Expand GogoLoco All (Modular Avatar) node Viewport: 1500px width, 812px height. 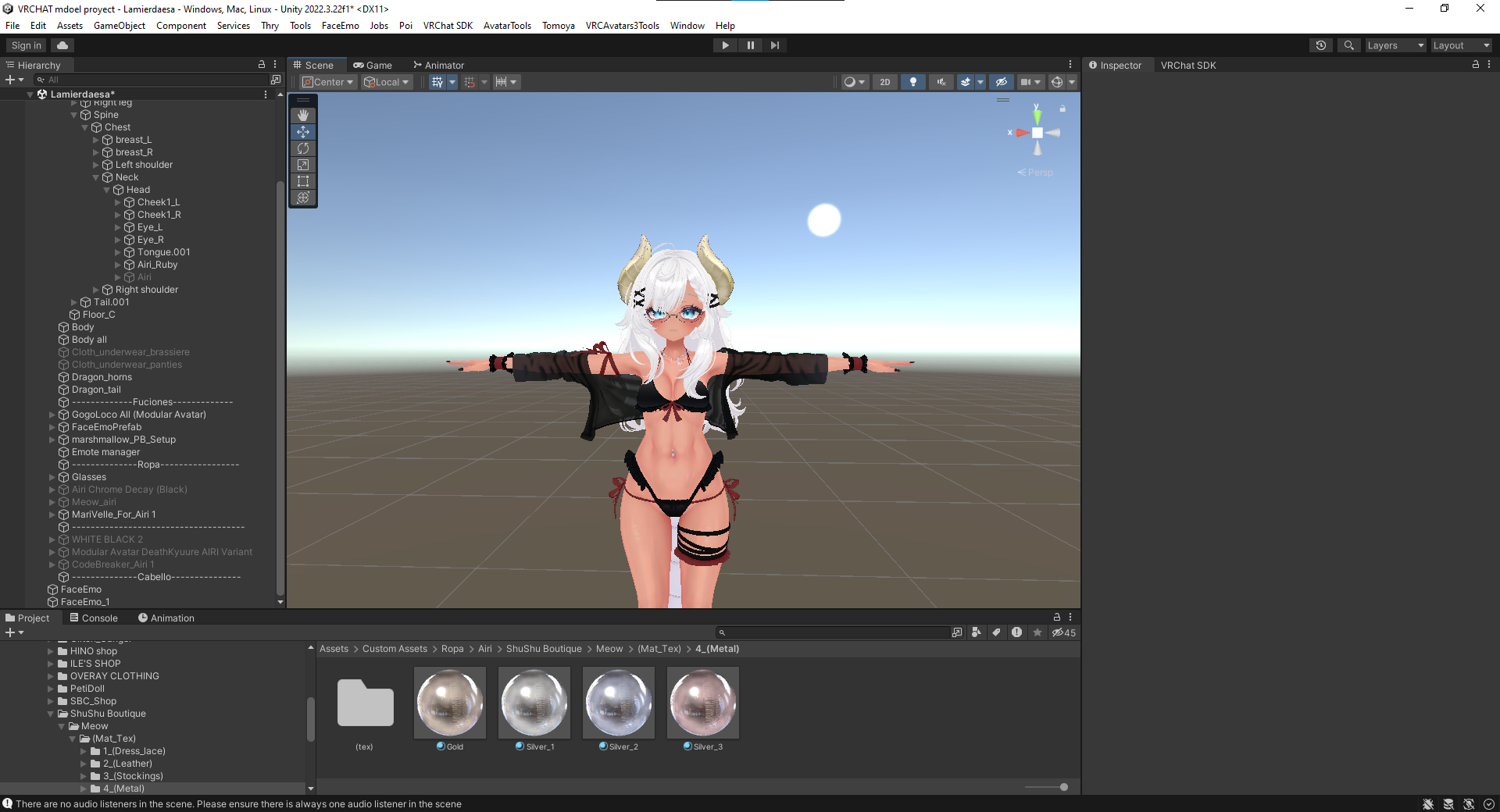(x=52, y=415)
